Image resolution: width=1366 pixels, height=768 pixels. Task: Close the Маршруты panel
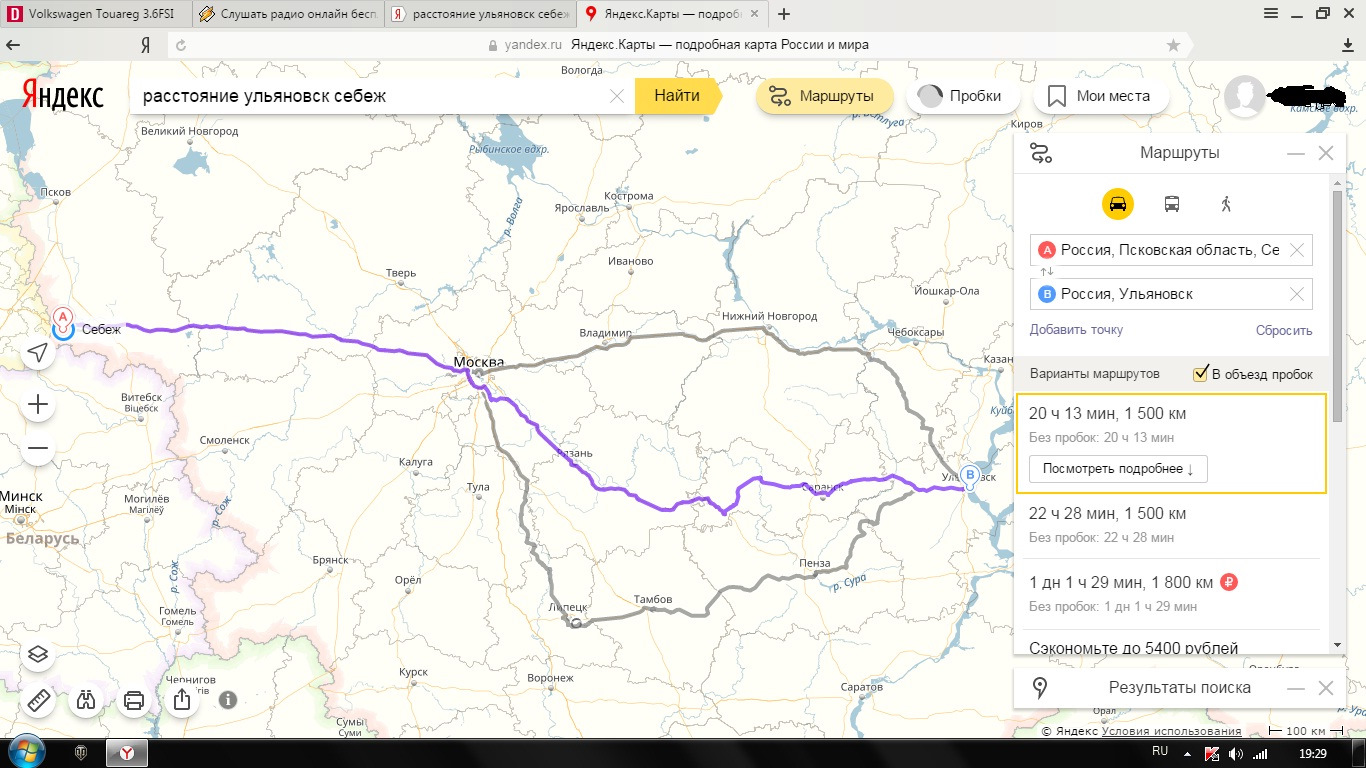coord(1326,154)
